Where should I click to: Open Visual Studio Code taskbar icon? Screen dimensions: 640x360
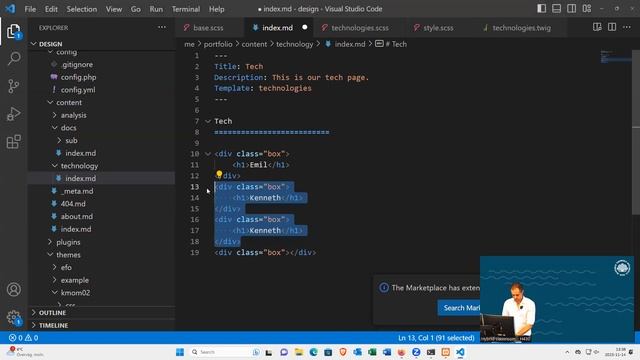click(x=460, y=352)
